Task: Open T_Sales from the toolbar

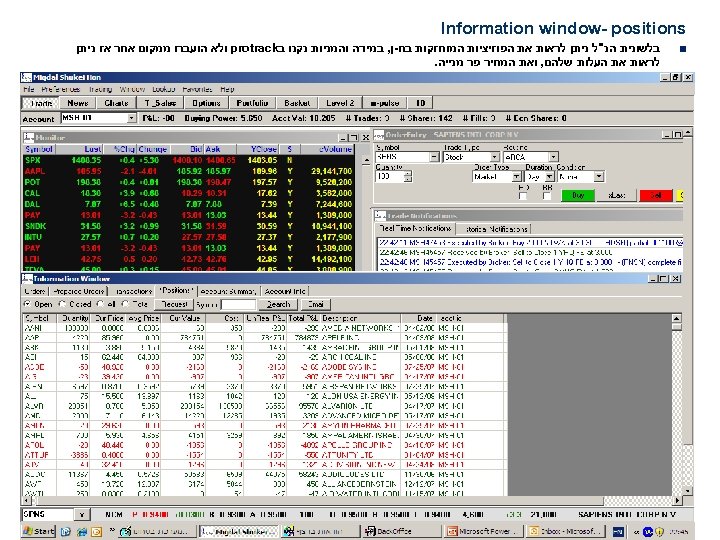Action: tap(160, 103)
